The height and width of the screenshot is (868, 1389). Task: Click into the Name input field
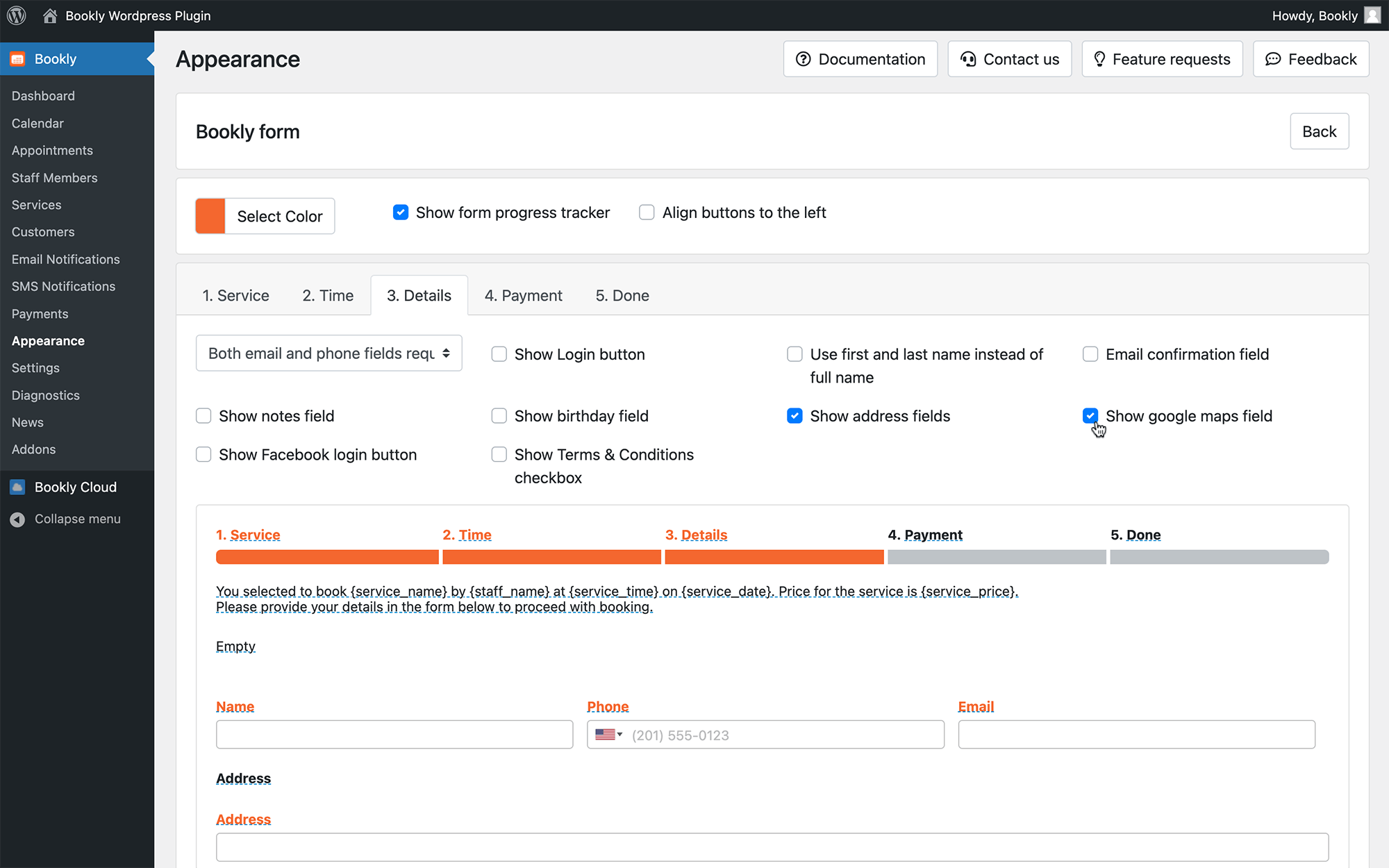click(394, 735)
